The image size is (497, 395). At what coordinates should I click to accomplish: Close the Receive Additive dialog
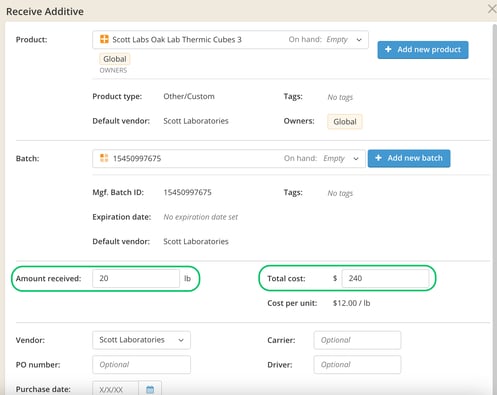coord(492,9)
